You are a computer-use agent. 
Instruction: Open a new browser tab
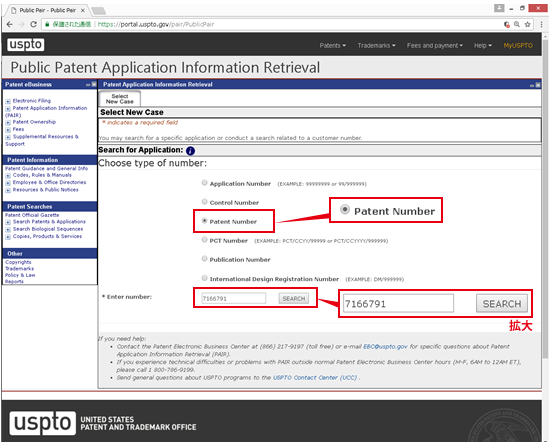(99, 11)
